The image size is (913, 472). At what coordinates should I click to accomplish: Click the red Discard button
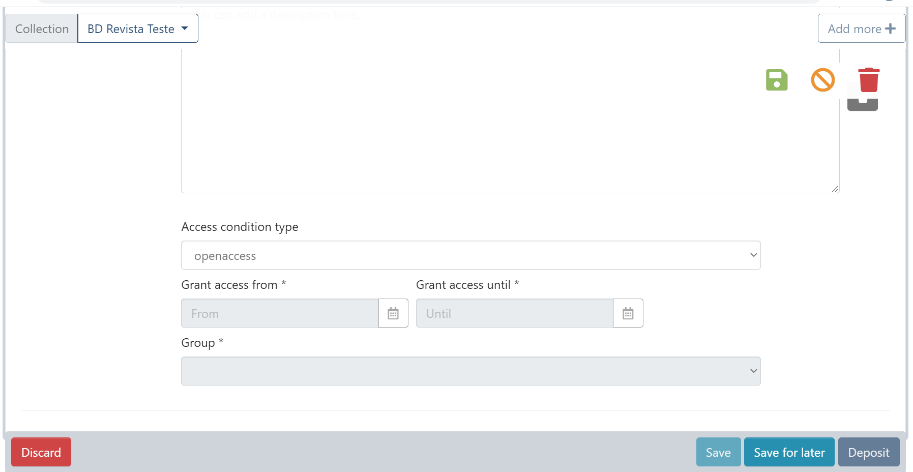pos(41,452)
